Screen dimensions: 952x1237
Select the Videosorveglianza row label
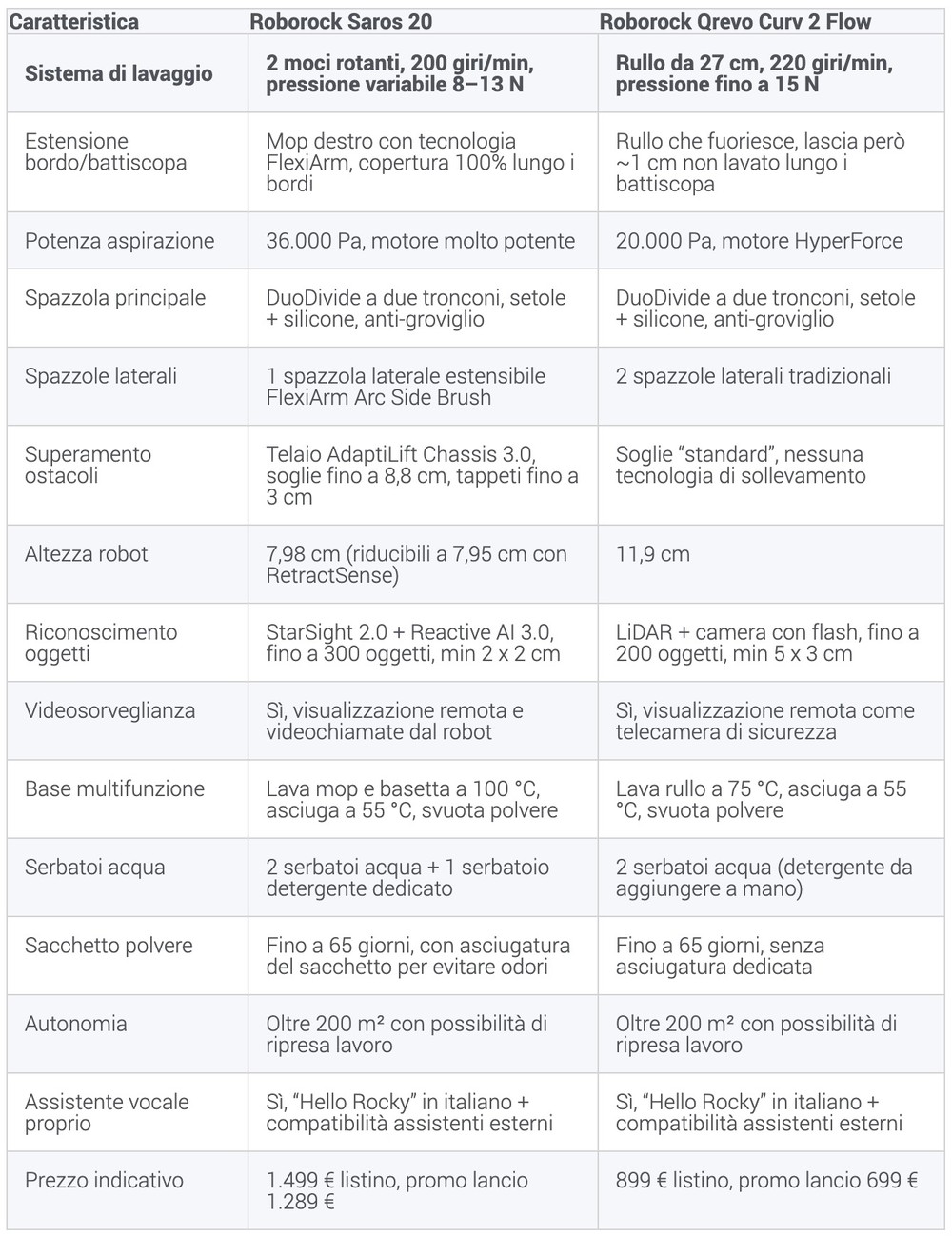coord(110,710)
